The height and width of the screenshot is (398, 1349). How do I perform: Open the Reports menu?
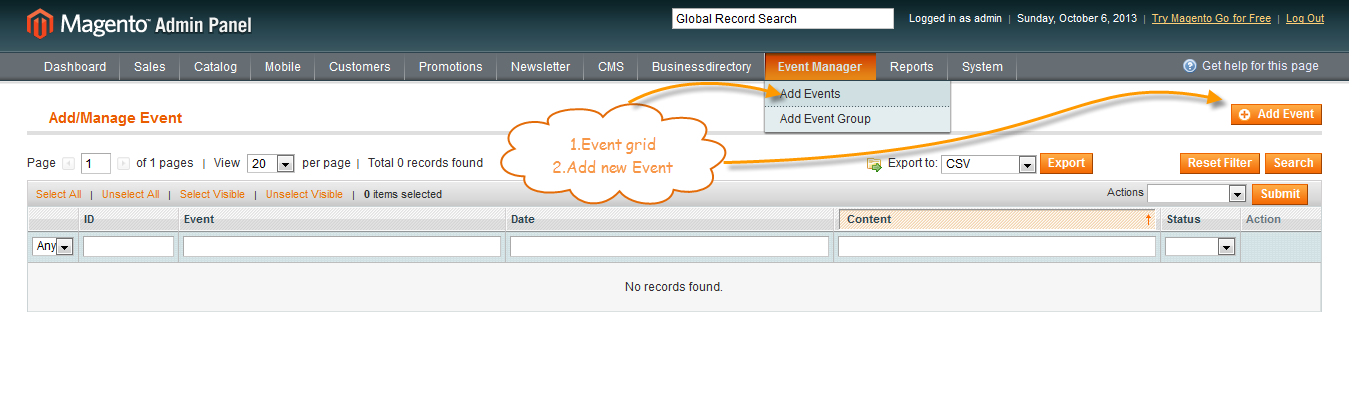coord(912,67)
